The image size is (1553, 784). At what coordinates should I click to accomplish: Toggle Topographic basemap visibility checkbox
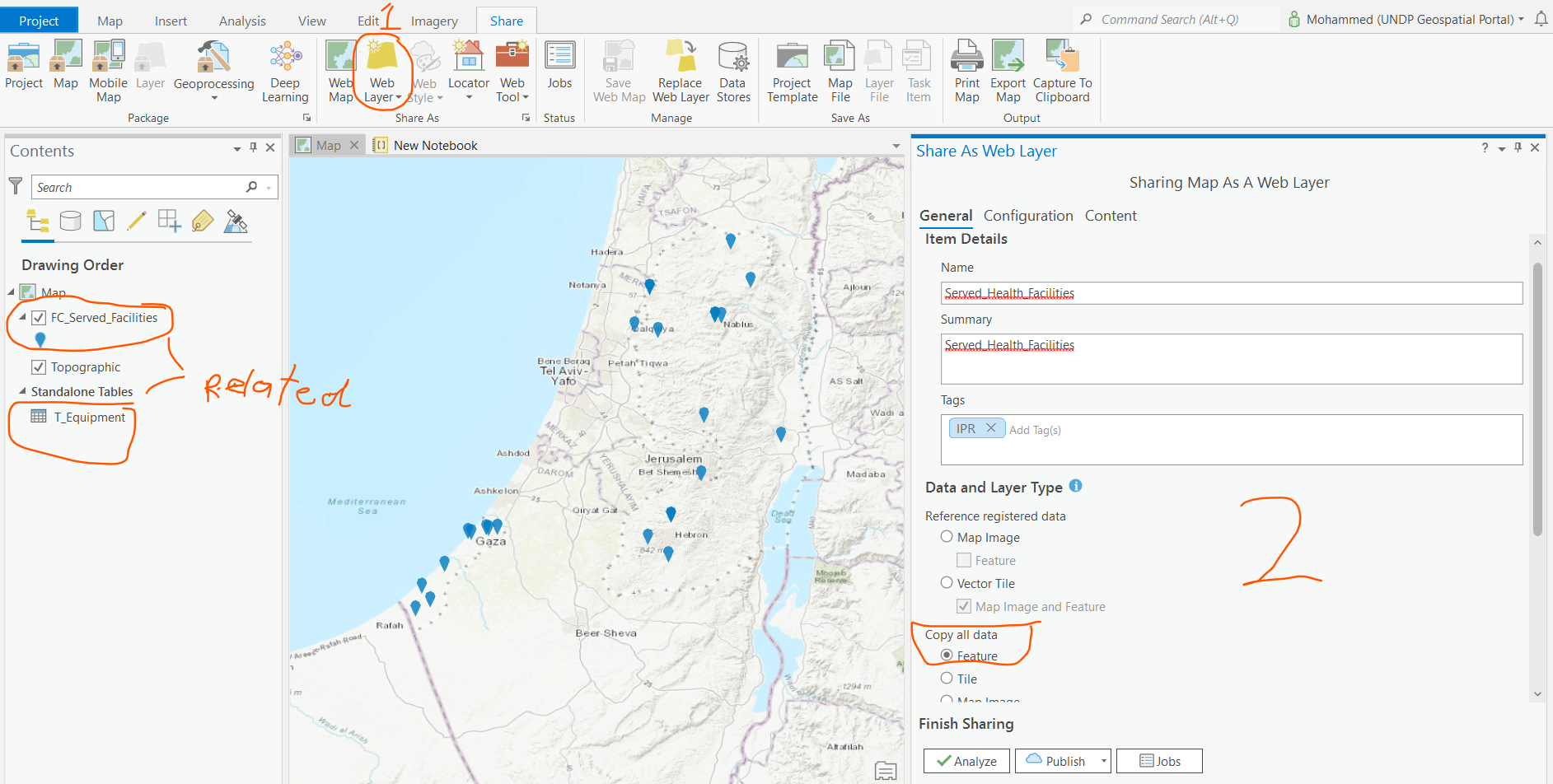click(39, 367)
